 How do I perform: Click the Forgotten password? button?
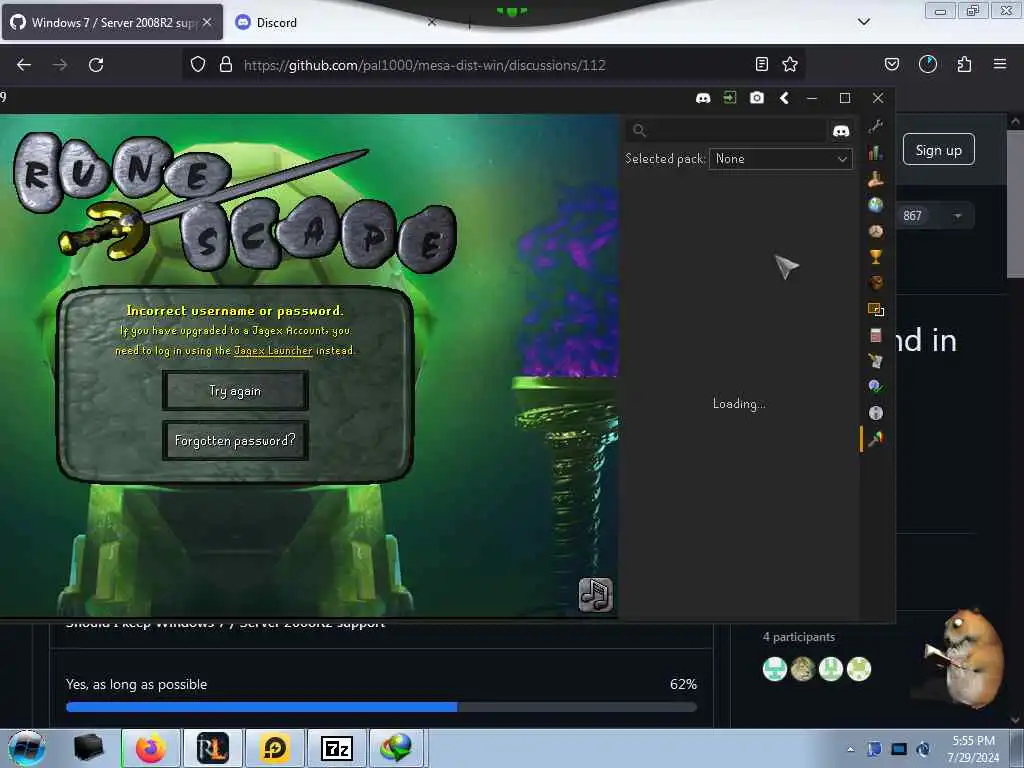(x=235, y=440)
